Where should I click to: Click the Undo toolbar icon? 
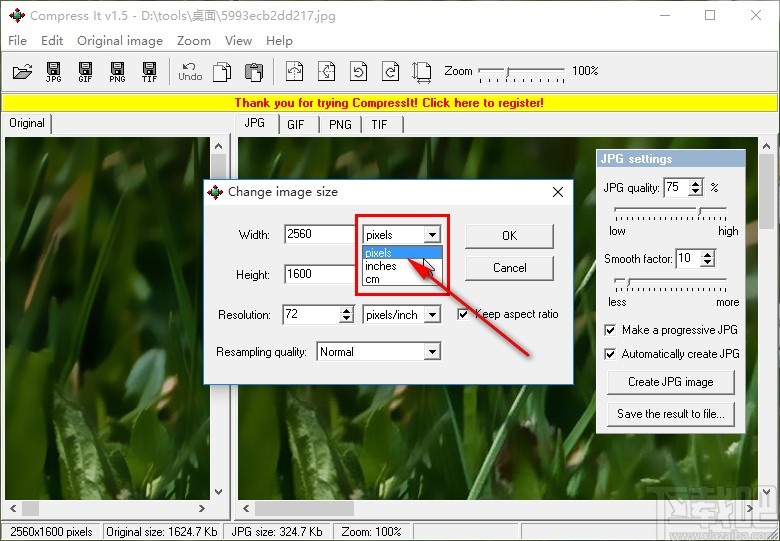tap(190, 72)
